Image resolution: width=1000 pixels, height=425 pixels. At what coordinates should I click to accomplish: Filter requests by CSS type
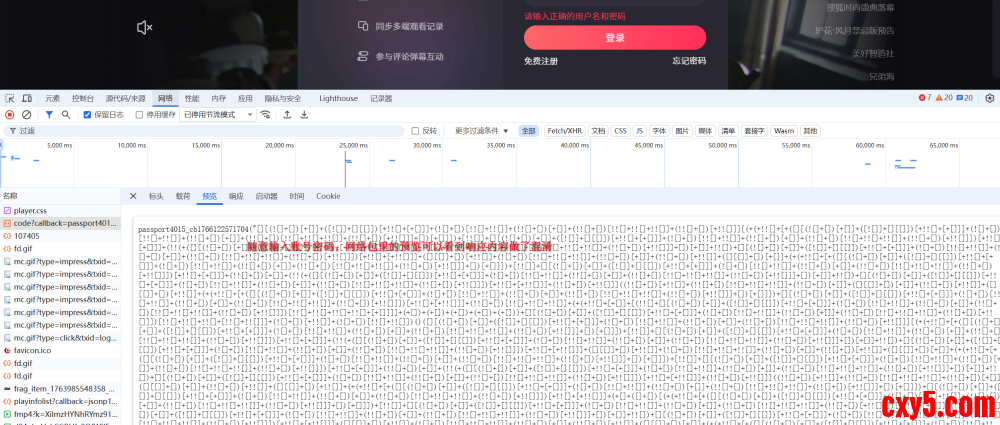coord(620,131)
